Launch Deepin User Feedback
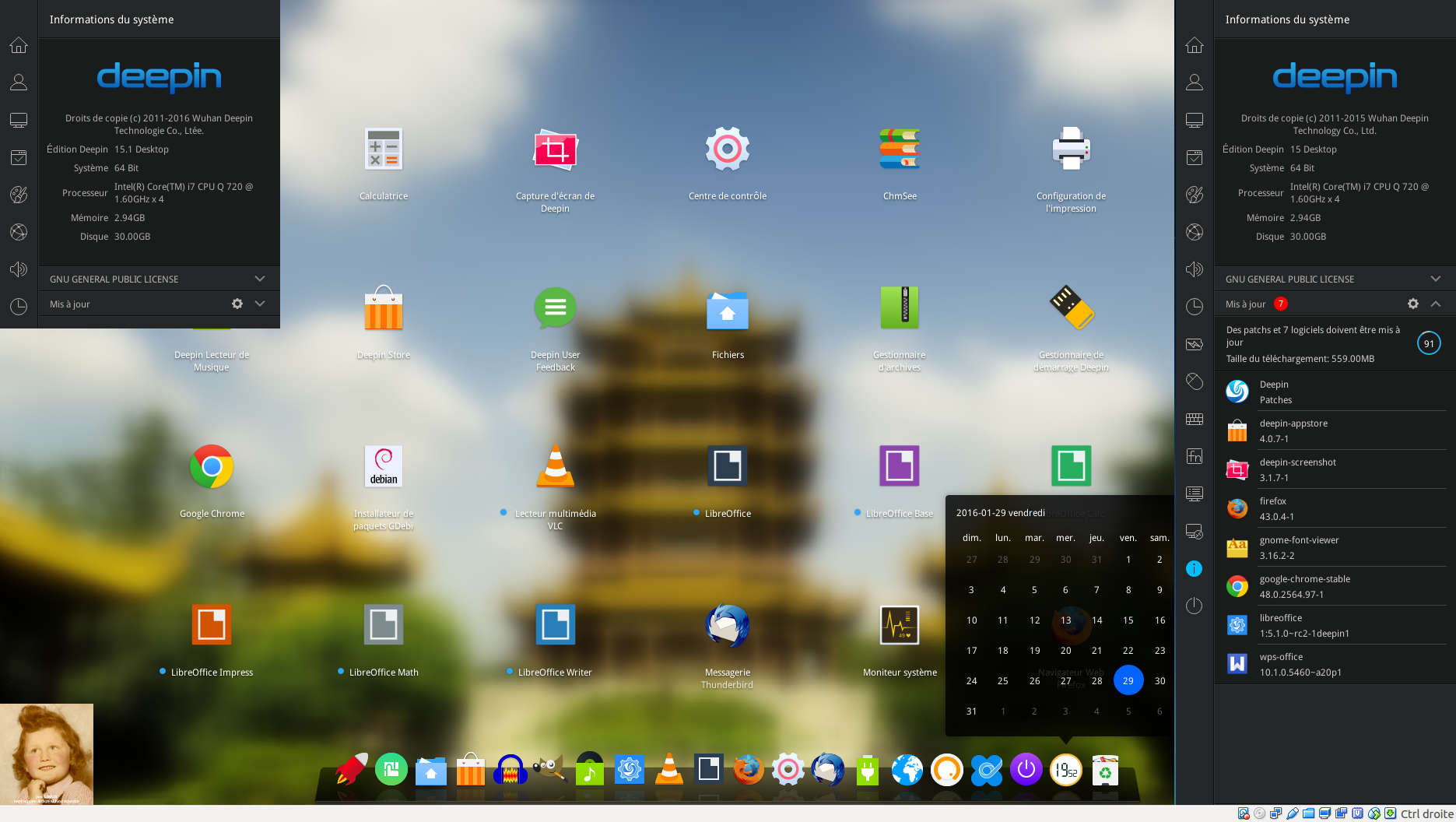1456x822 pixels. point(555,308)
